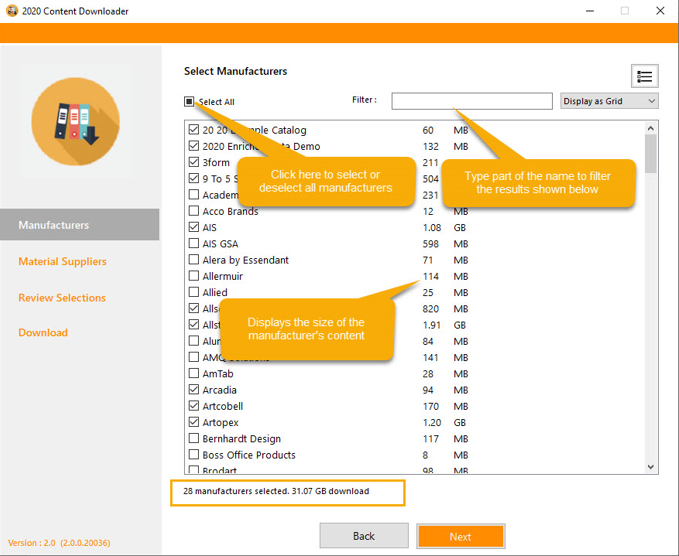Check the Allermuir checkbox

[194, 276]
